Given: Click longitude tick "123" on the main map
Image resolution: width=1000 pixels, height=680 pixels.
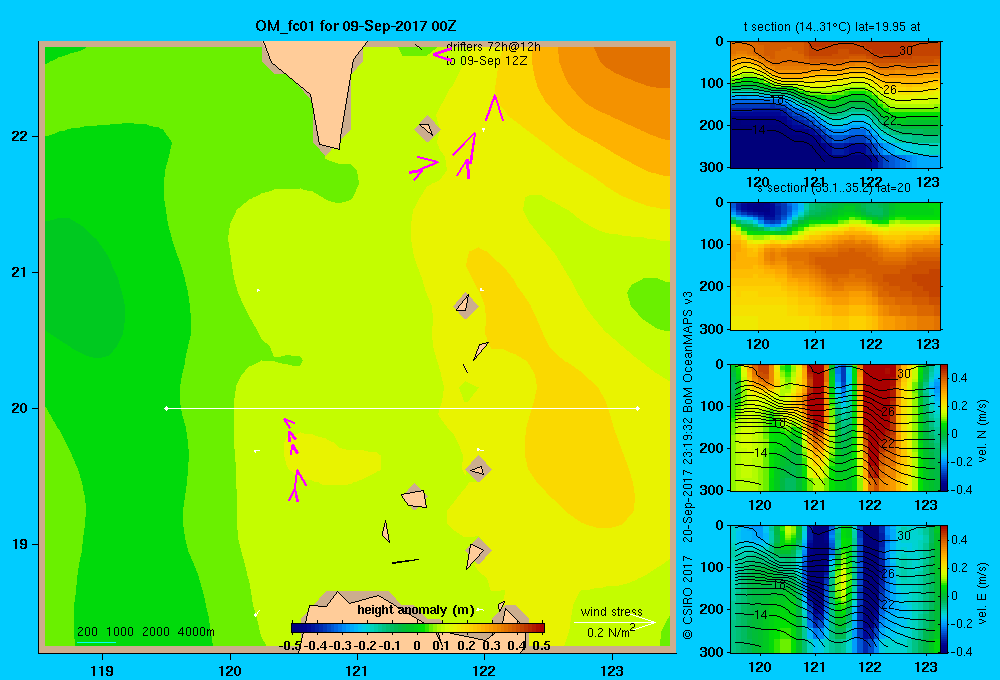Looking at the screenshot, I should coord(612,670).
